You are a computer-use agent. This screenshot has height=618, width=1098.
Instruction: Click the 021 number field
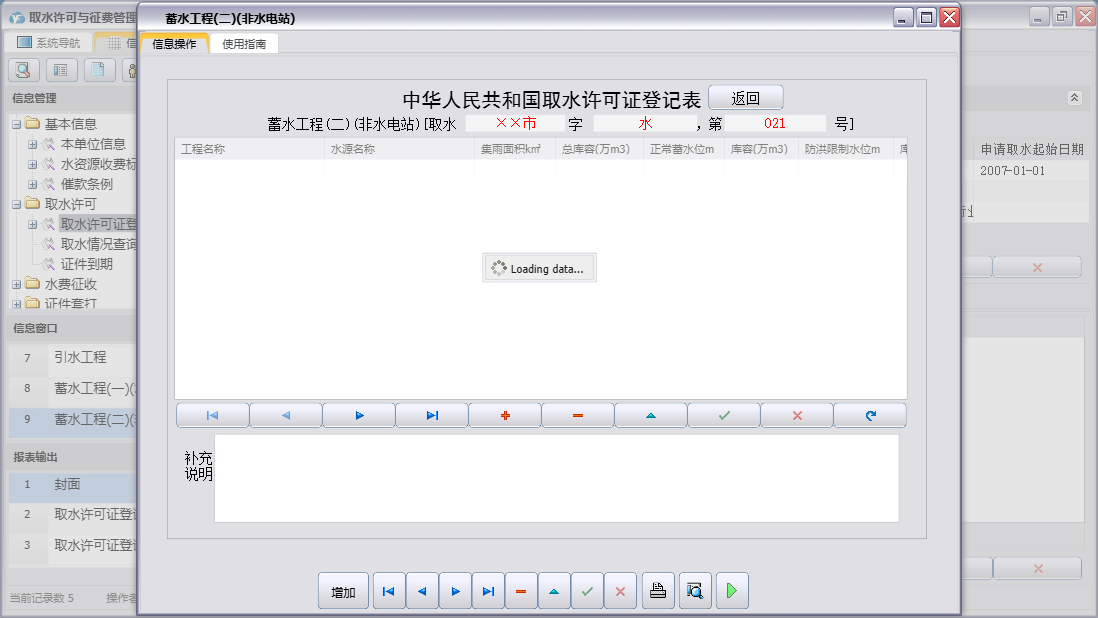click(774, 123)
